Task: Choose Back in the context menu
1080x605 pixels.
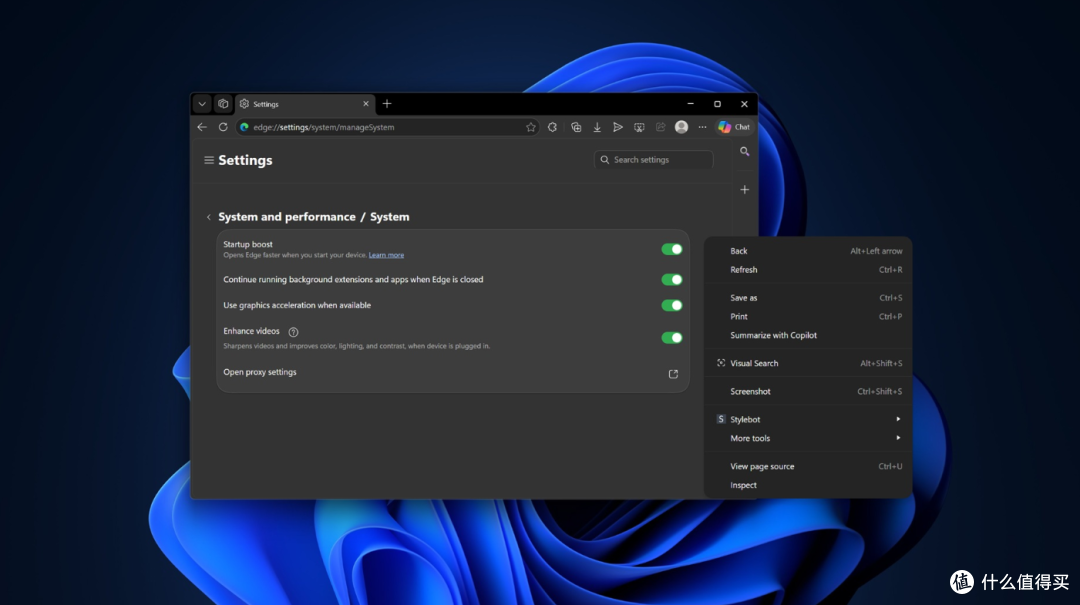Action: point(808,251)
